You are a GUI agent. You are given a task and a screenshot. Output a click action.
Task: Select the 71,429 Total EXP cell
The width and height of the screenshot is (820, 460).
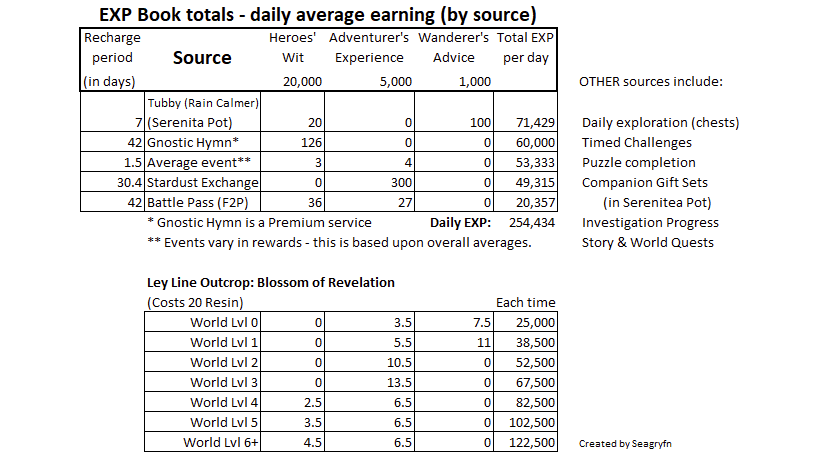[533, 122]
